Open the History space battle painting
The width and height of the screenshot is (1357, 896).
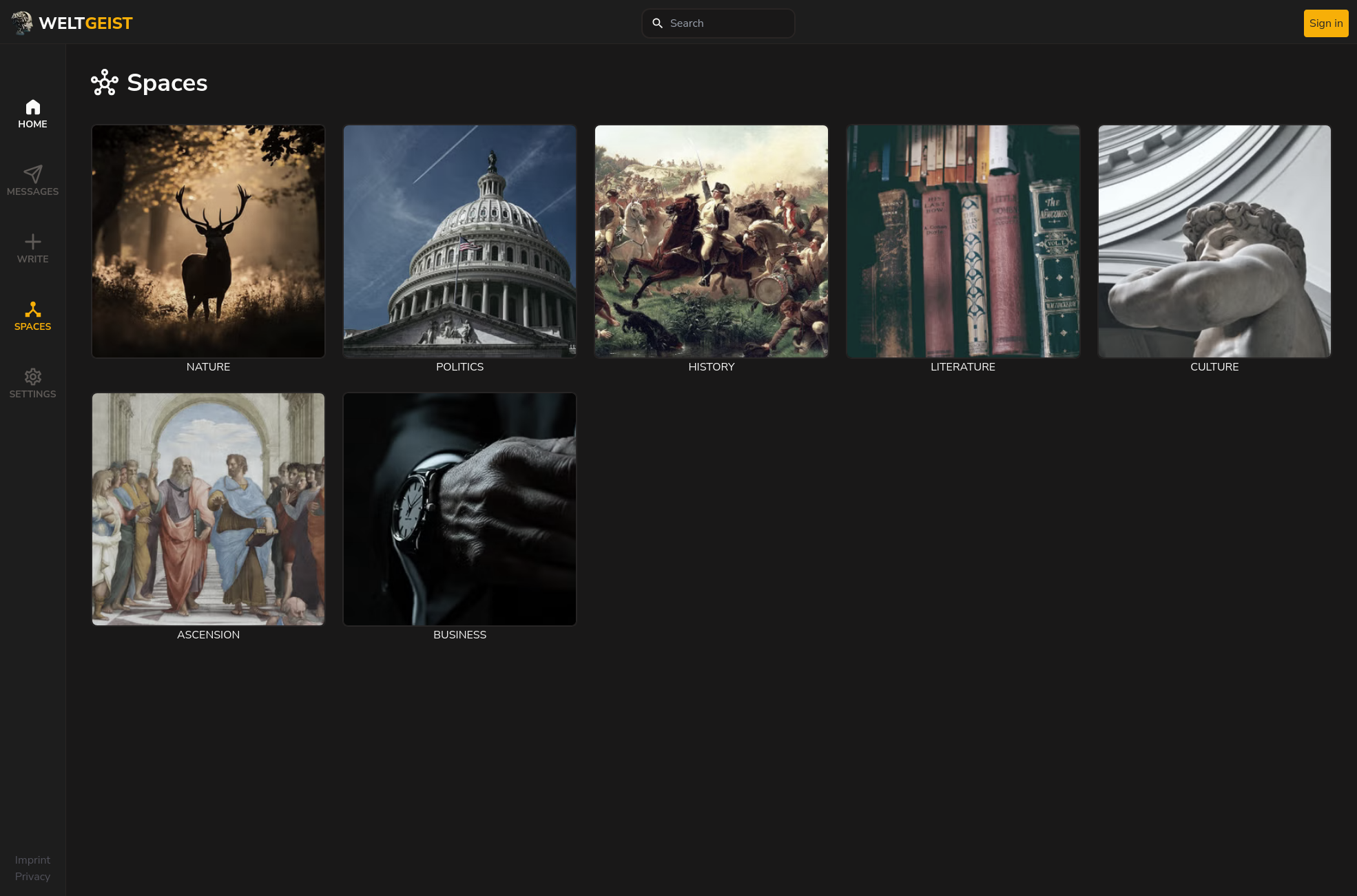[x=712, y=241]
